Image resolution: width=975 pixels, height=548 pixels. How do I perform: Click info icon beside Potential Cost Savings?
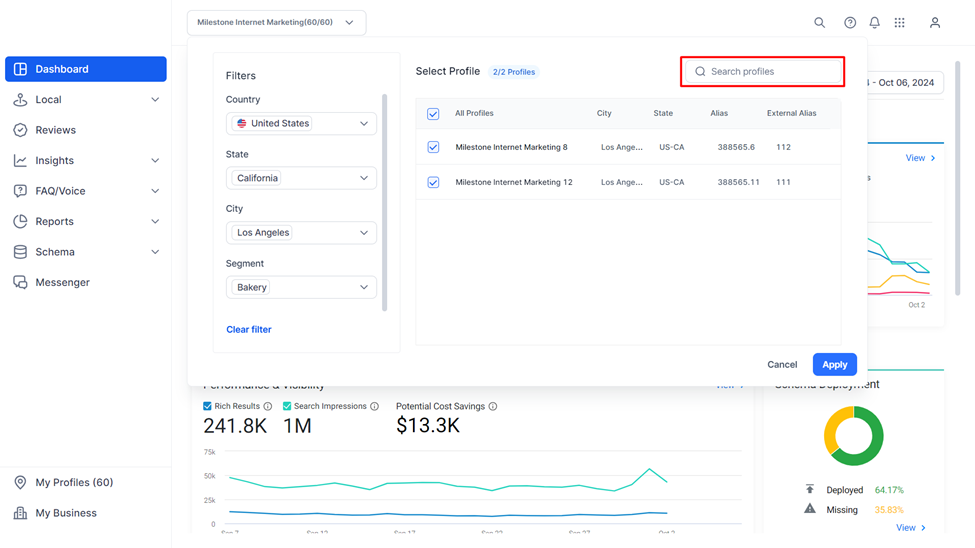coord(492,406)
